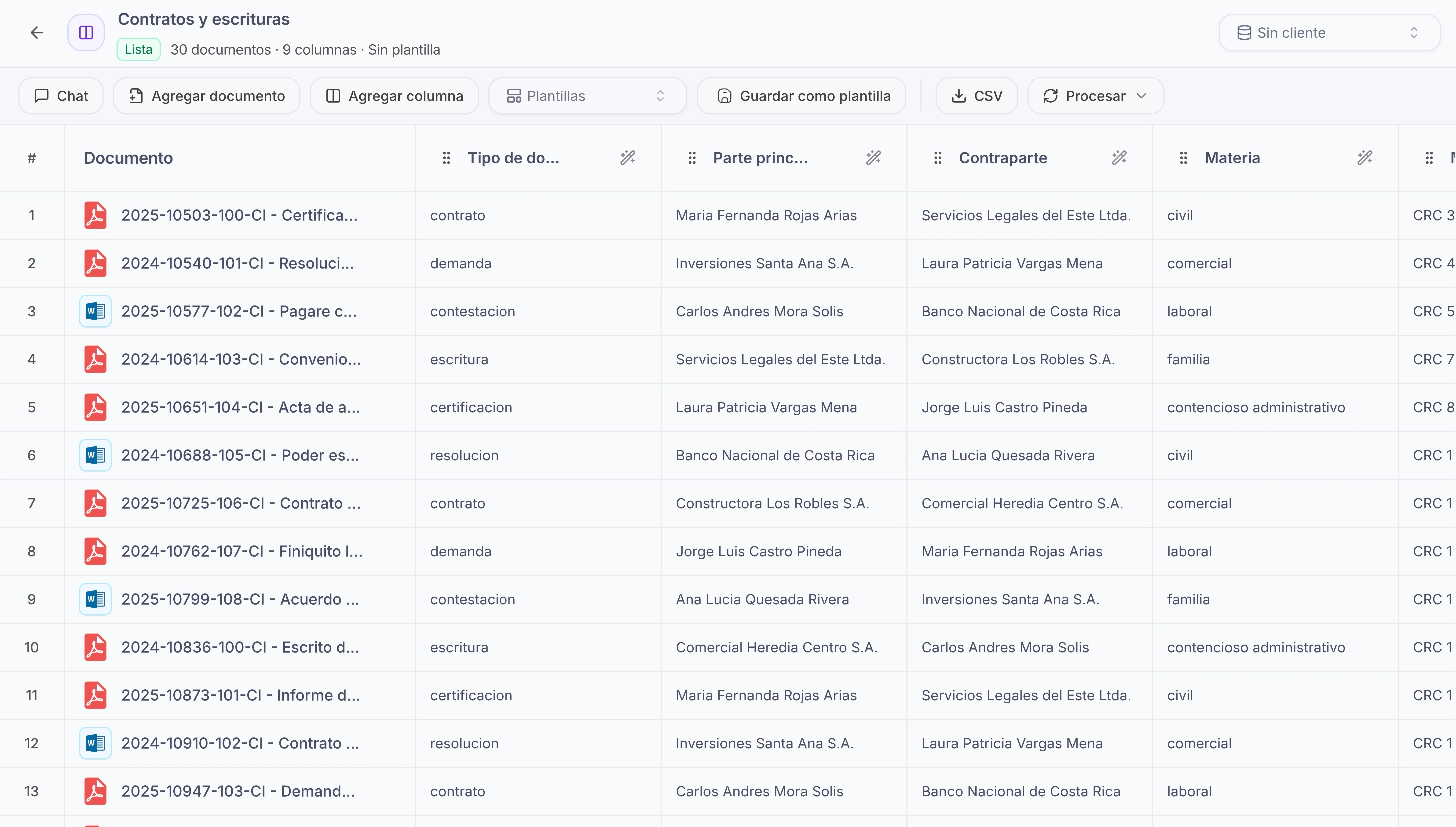The height and width of the screenshot is (827, 1456).
Task: Open document 2024-10614-103-CI - Convenio...
Action: [241, 360]
